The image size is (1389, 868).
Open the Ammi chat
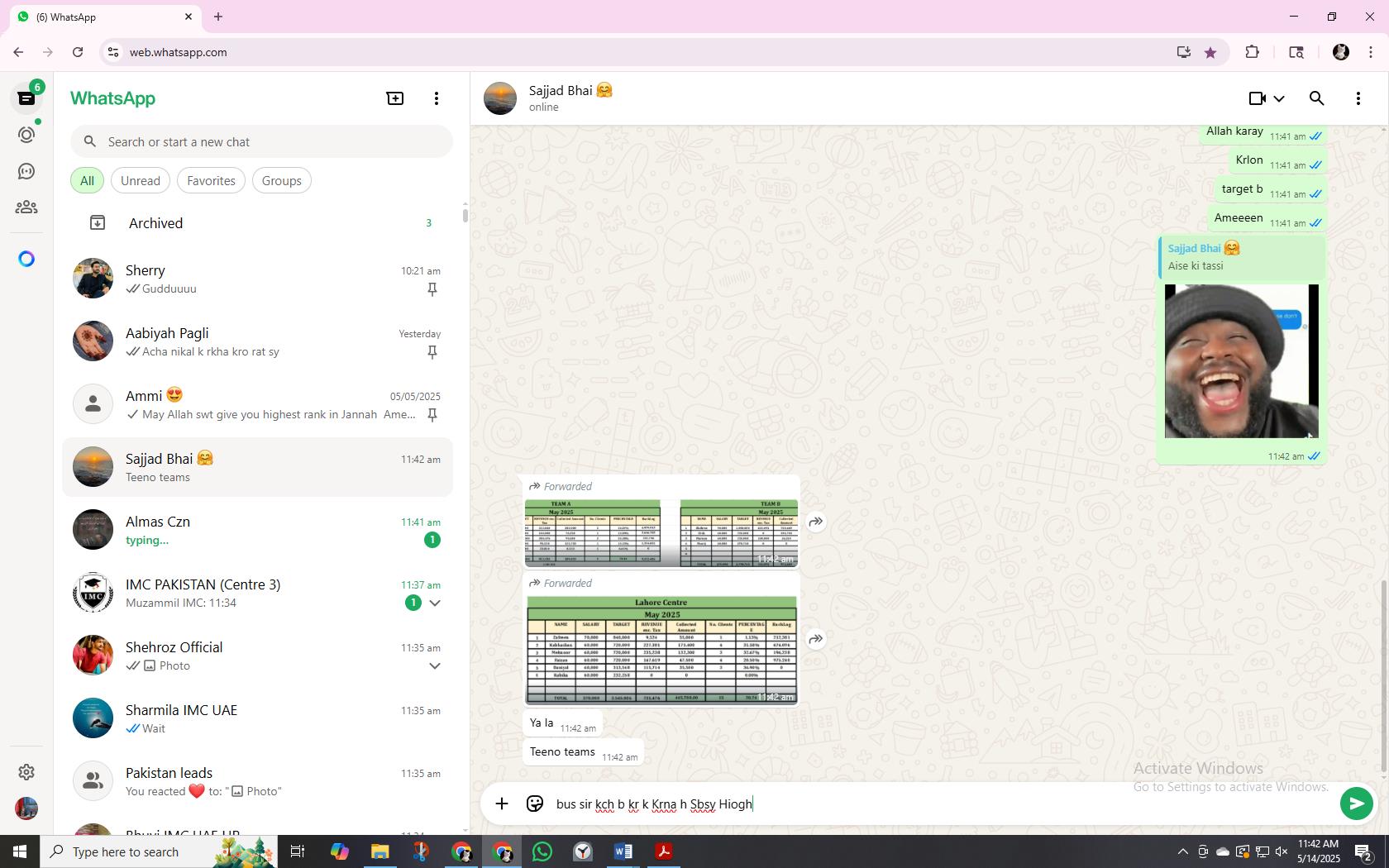[257, 404]
